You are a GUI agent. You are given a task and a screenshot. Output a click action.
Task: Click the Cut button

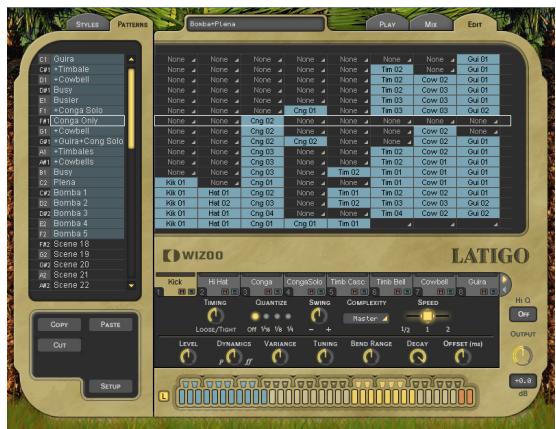pyautogui.click(x=59, y=345)
